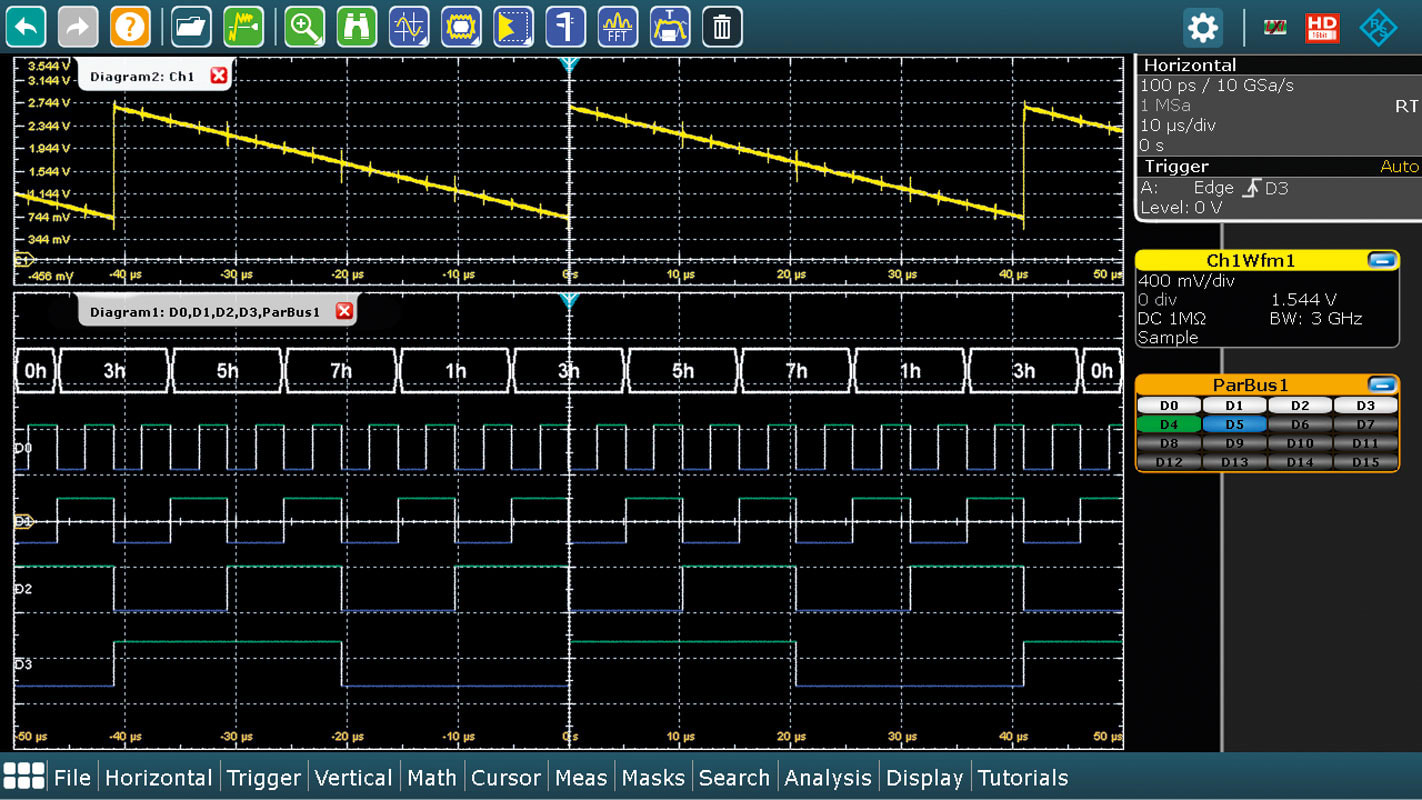The width and height of the screenshot is (1422, 800).
Task: Click the Undo icon in the toolbar
Action: coord(25,27)
